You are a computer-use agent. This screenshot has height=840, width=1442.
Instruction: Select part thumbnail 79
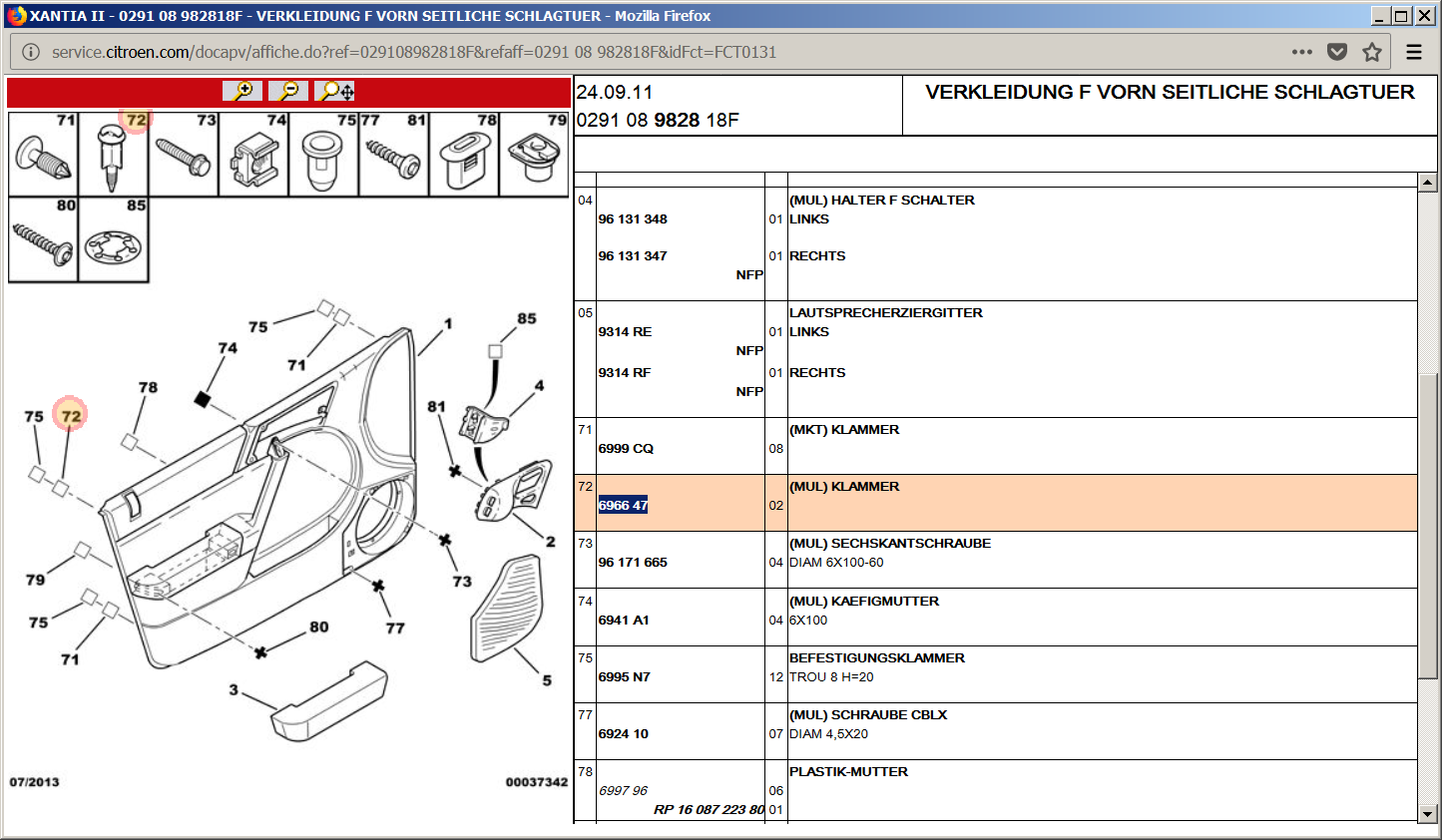click(x=534, y=154)
